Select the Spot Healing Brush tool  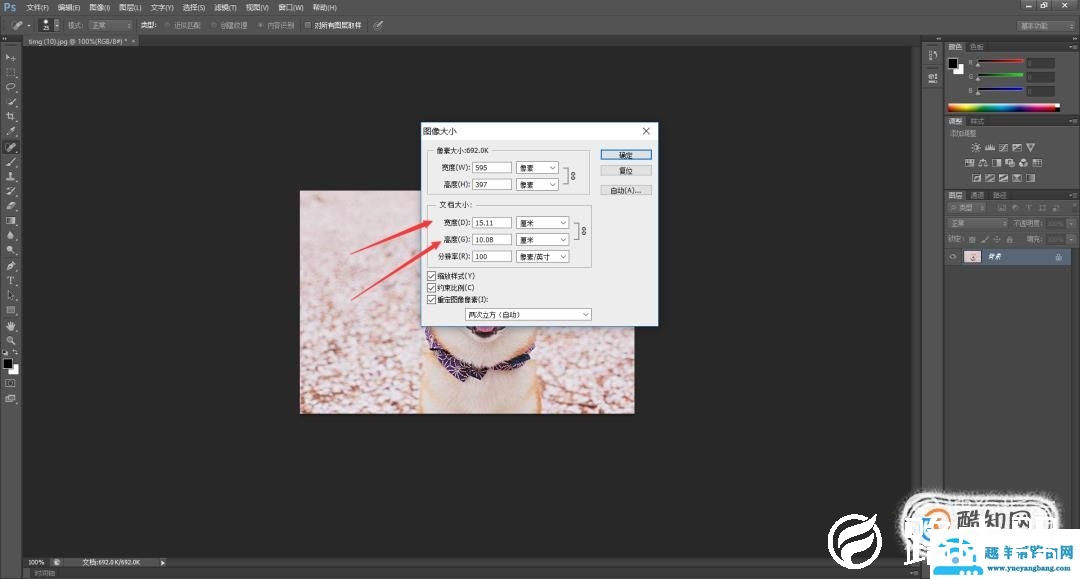pyautogui.click(x=10, y=147)
